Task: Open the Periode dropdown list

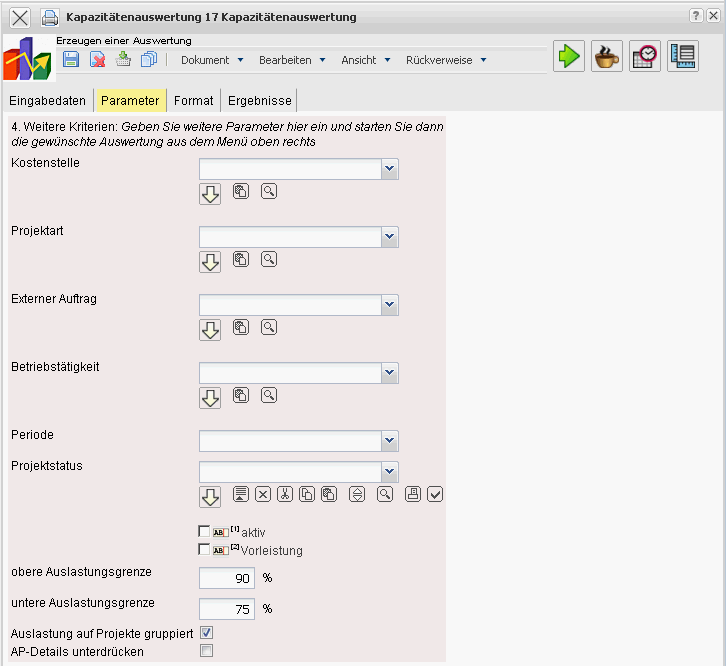Action: (390, 441)
